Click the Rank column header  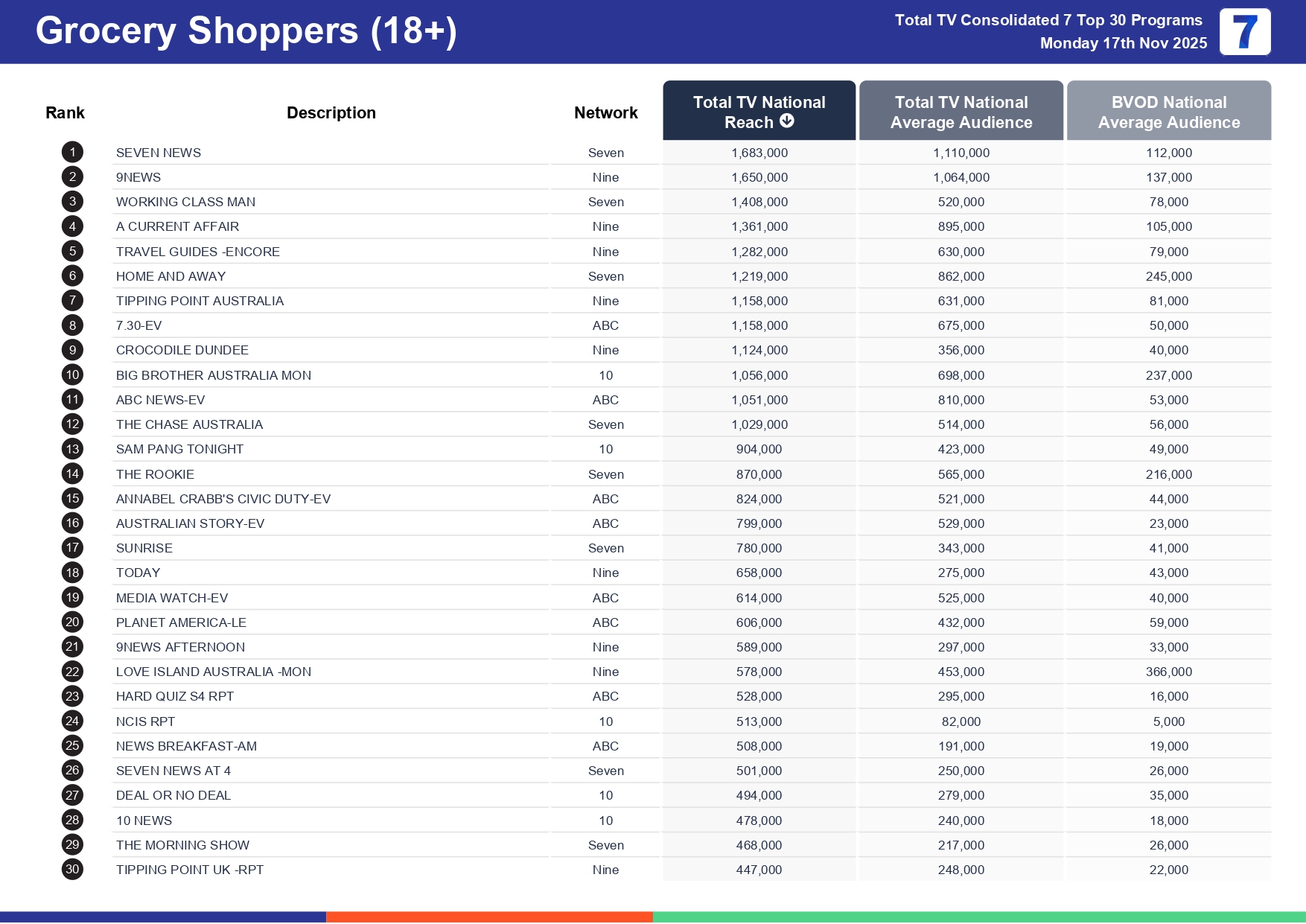pyautogui.click(x=65, y=112)
